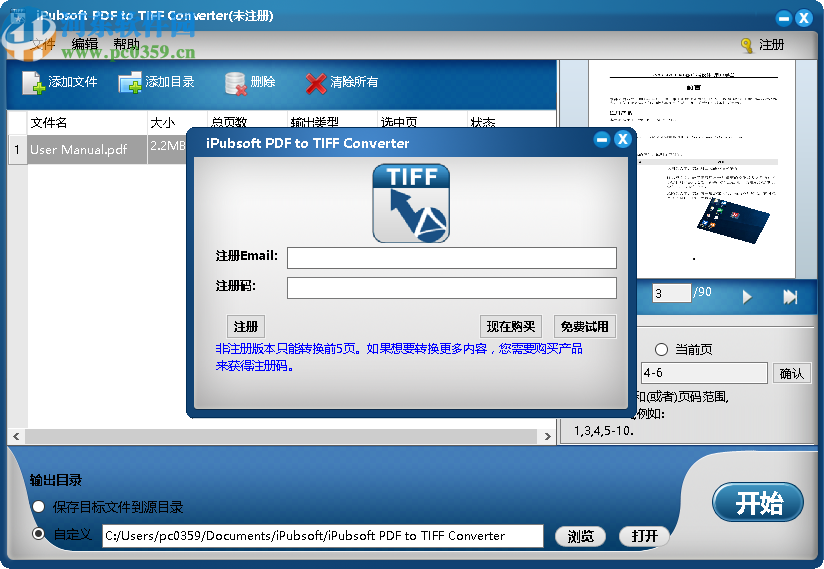Close the main converter window
The width and height of the screenshot is (824, 569).
(804, 18)
